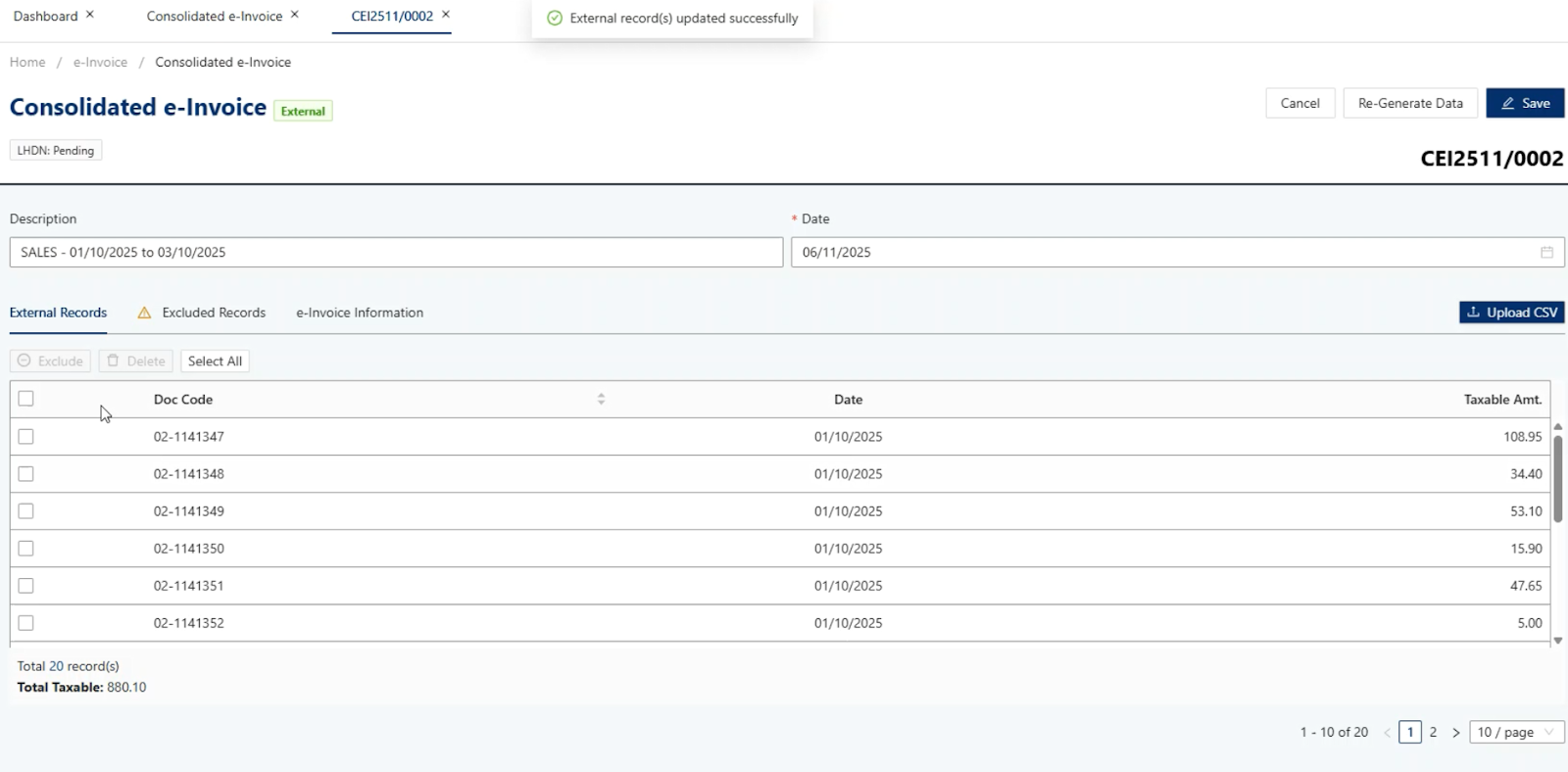
Task: Click the LHDN: Pending status tag
Action: [x=56, y=150]
